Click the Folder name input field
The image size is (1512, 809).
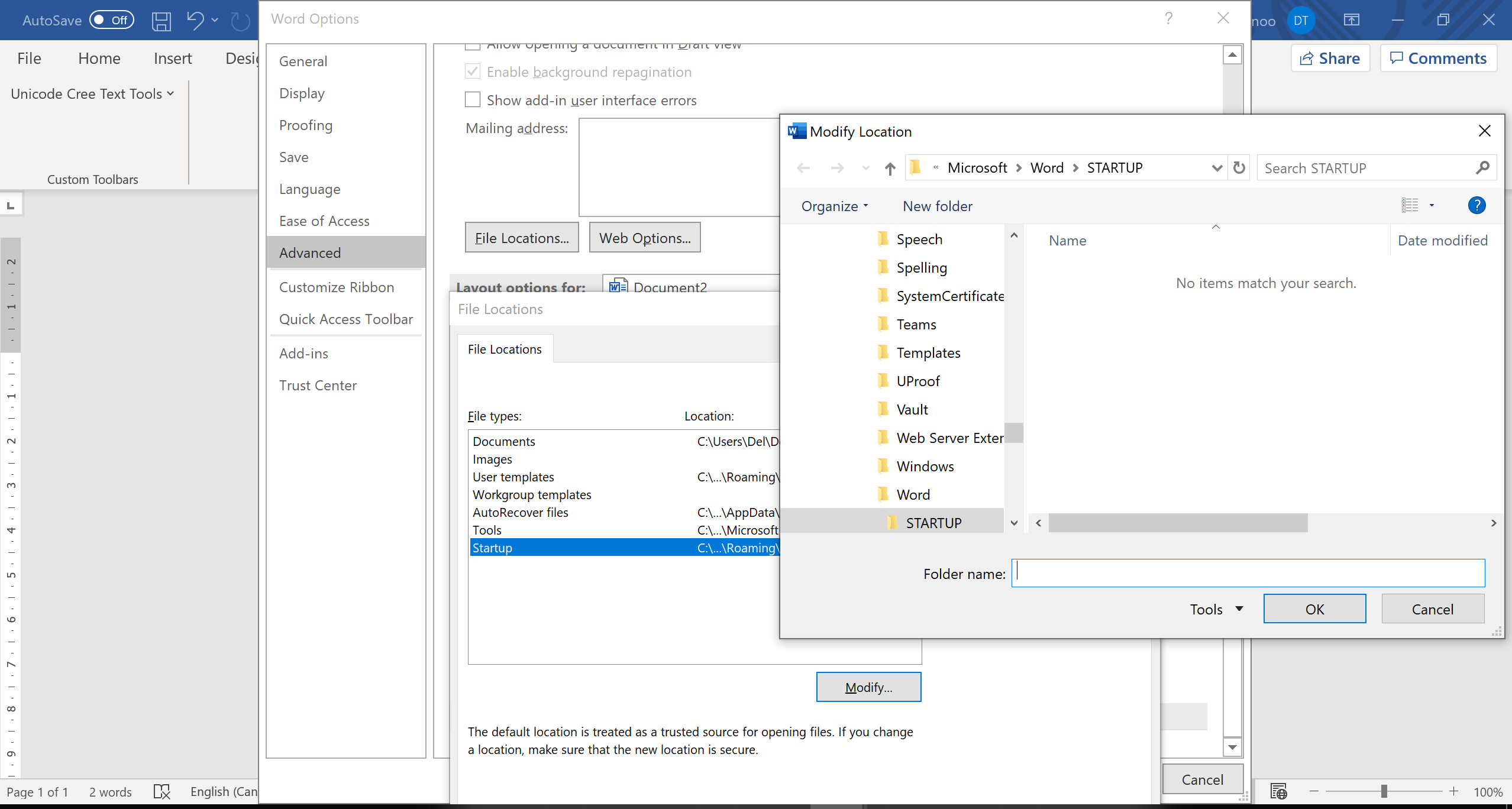coord(1248,573)
